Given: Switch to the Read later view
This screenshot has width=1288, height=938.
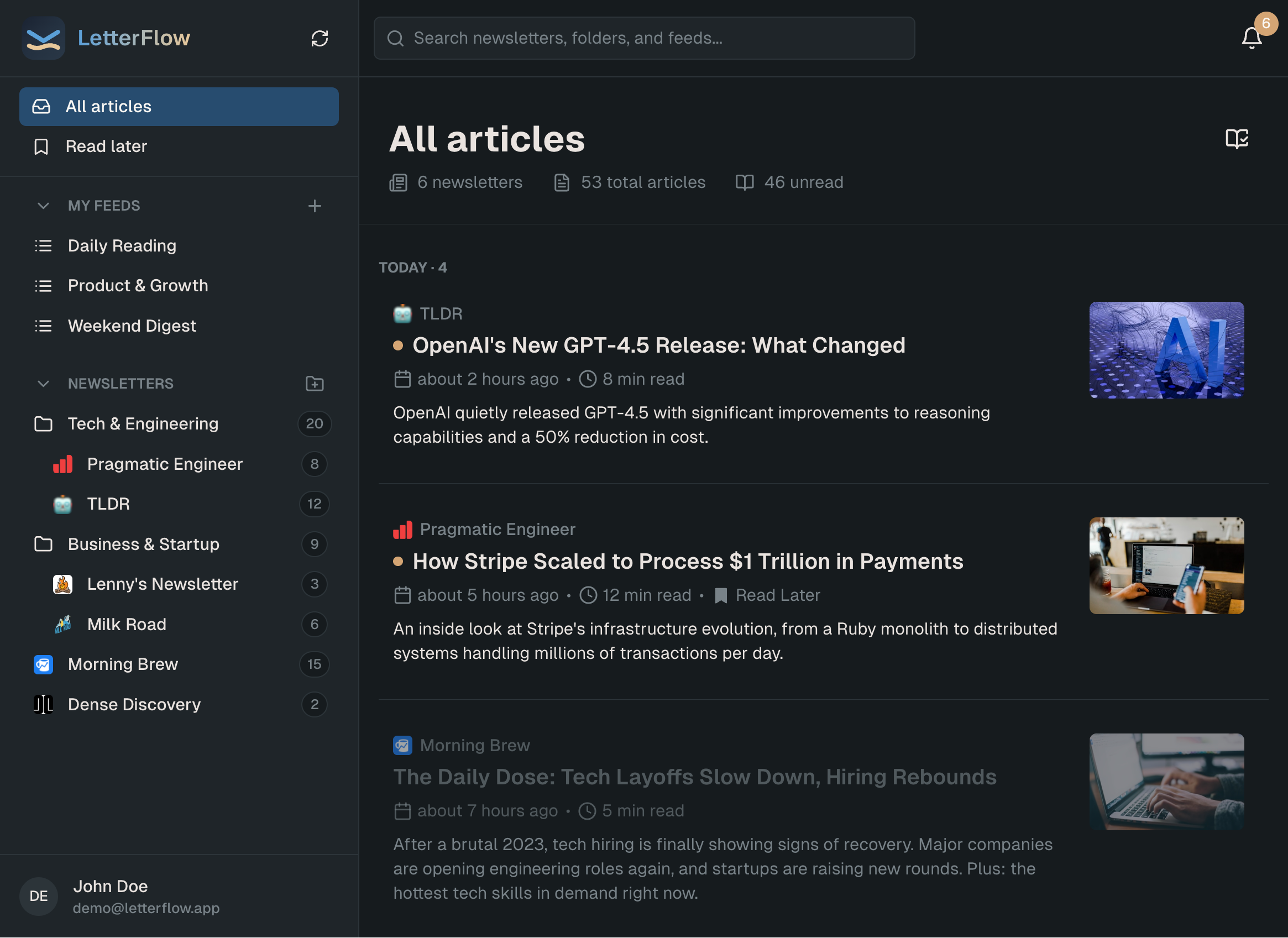Looking at the screenshot, I should click(x=106, y=146).
